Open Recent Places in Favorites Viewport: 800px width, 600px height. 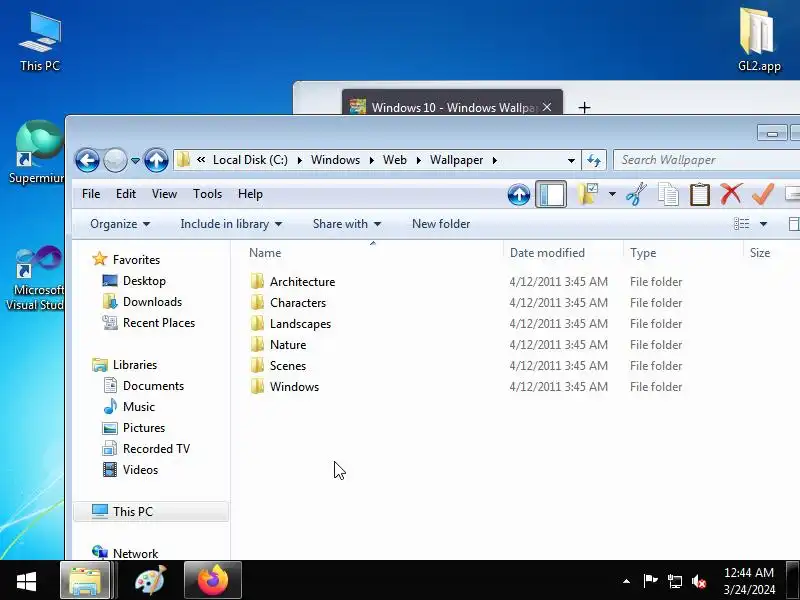(159, 323)
